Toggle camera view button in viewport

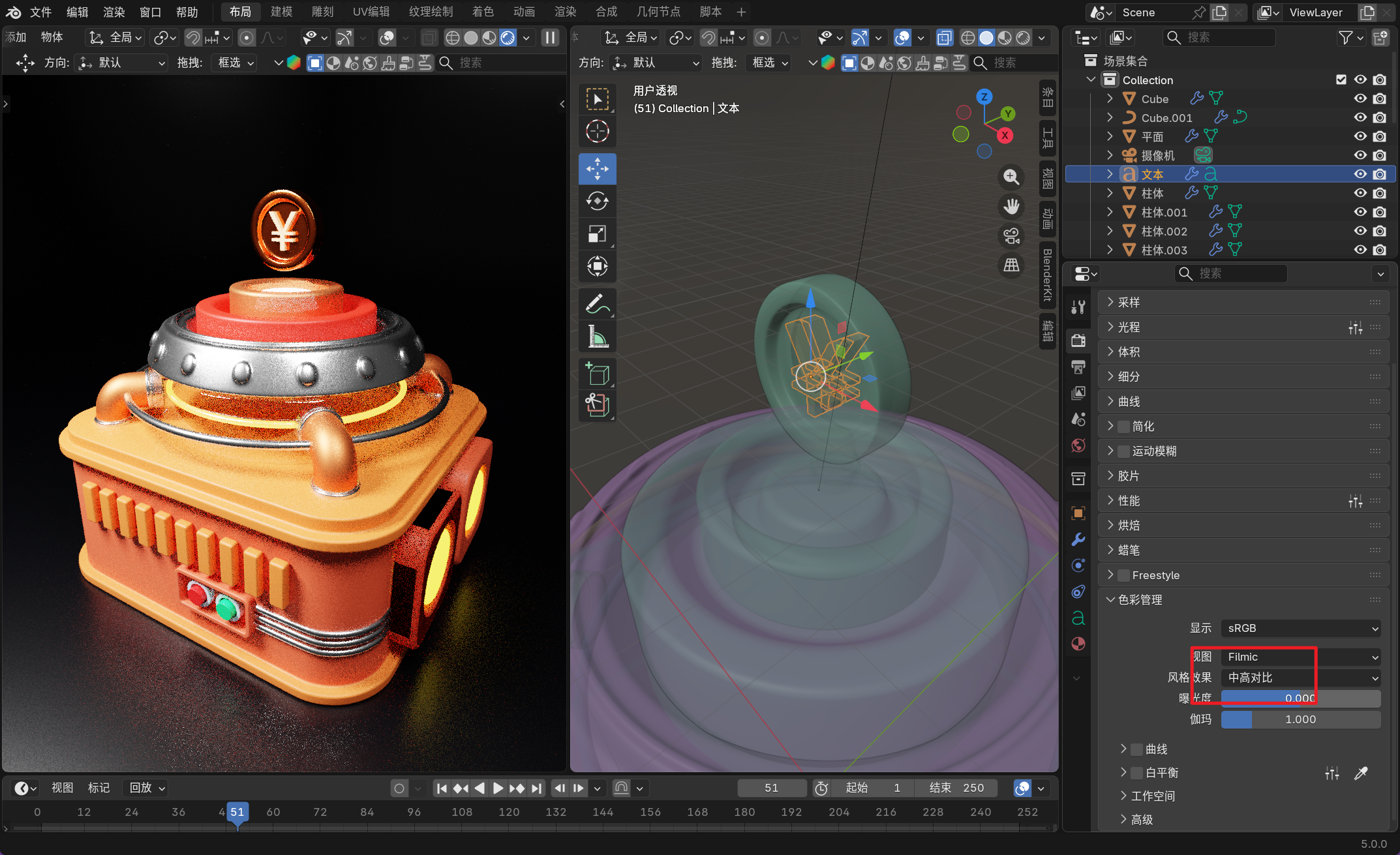click(x=1011, y=236)
